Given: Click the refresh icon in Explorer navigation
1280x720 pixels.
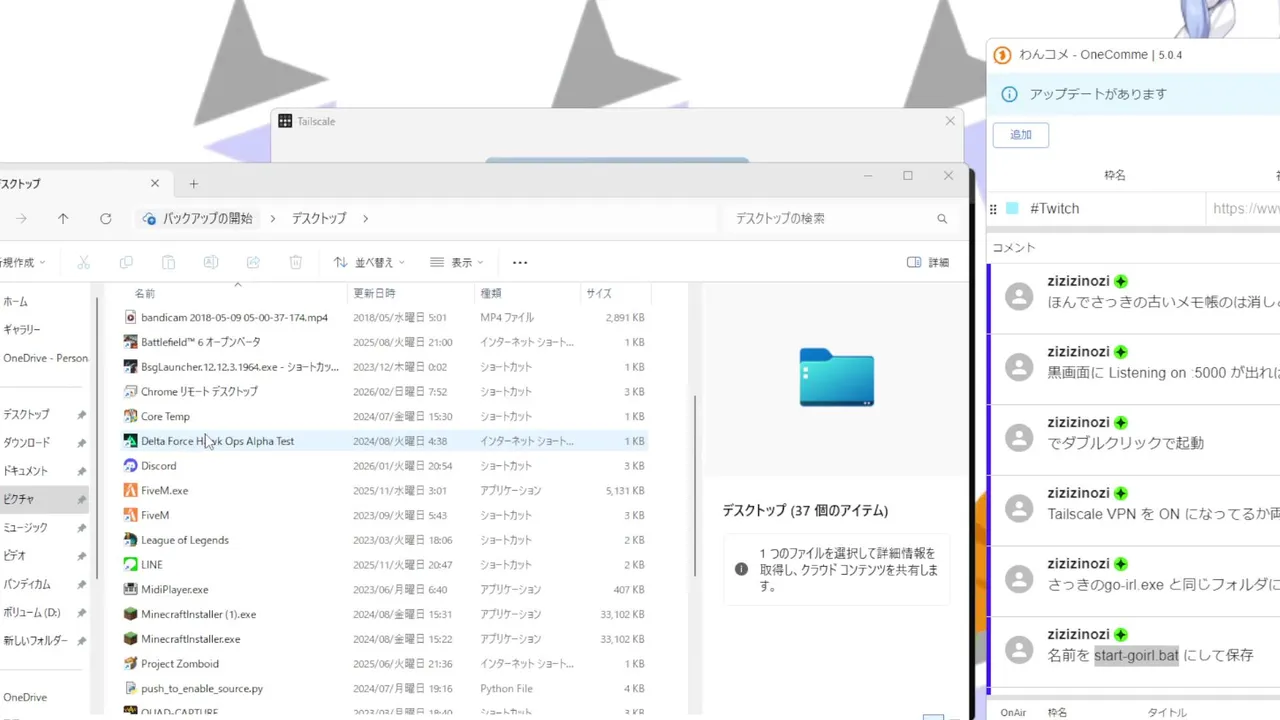Looking at the screenshot, I should click(105, 218).
